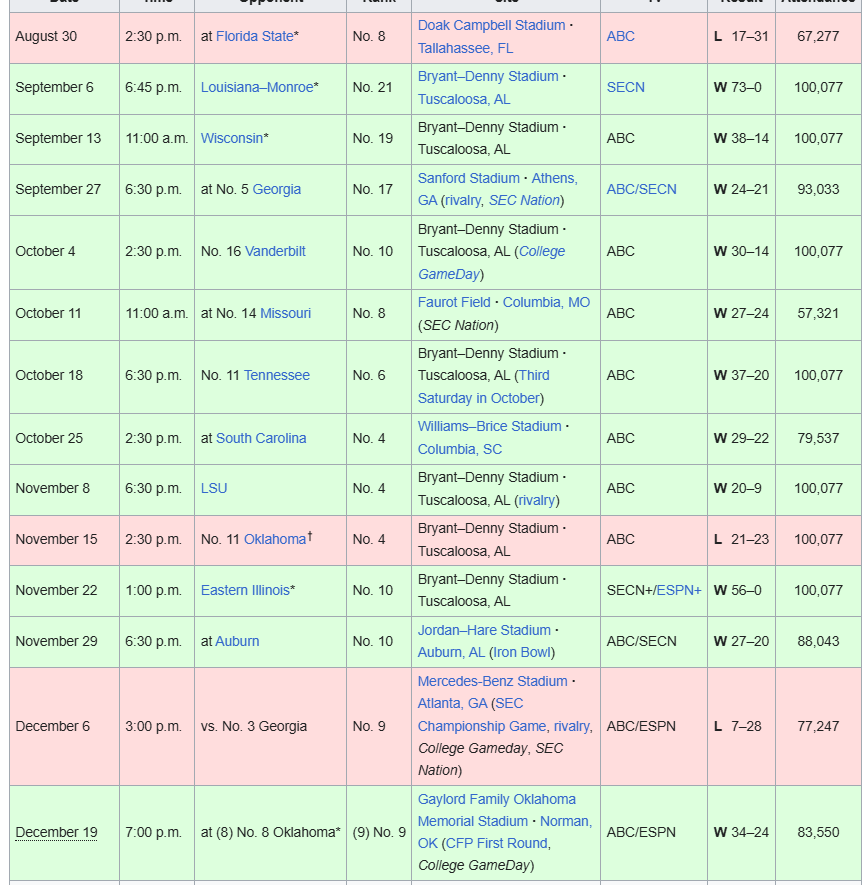Click the Columbia, MO link
This screenshot has height=885, width=862.
[546, 303]
